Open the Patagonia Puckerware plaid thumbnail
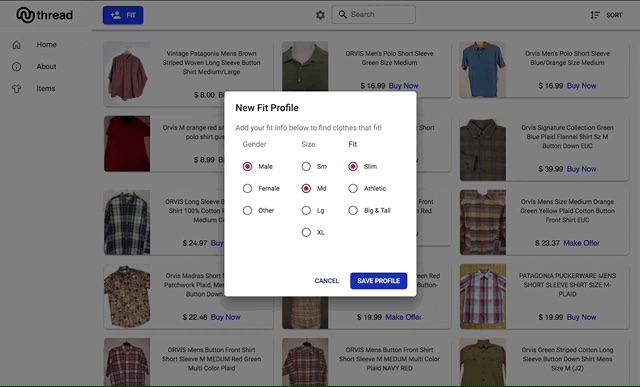 click(483, 296)
